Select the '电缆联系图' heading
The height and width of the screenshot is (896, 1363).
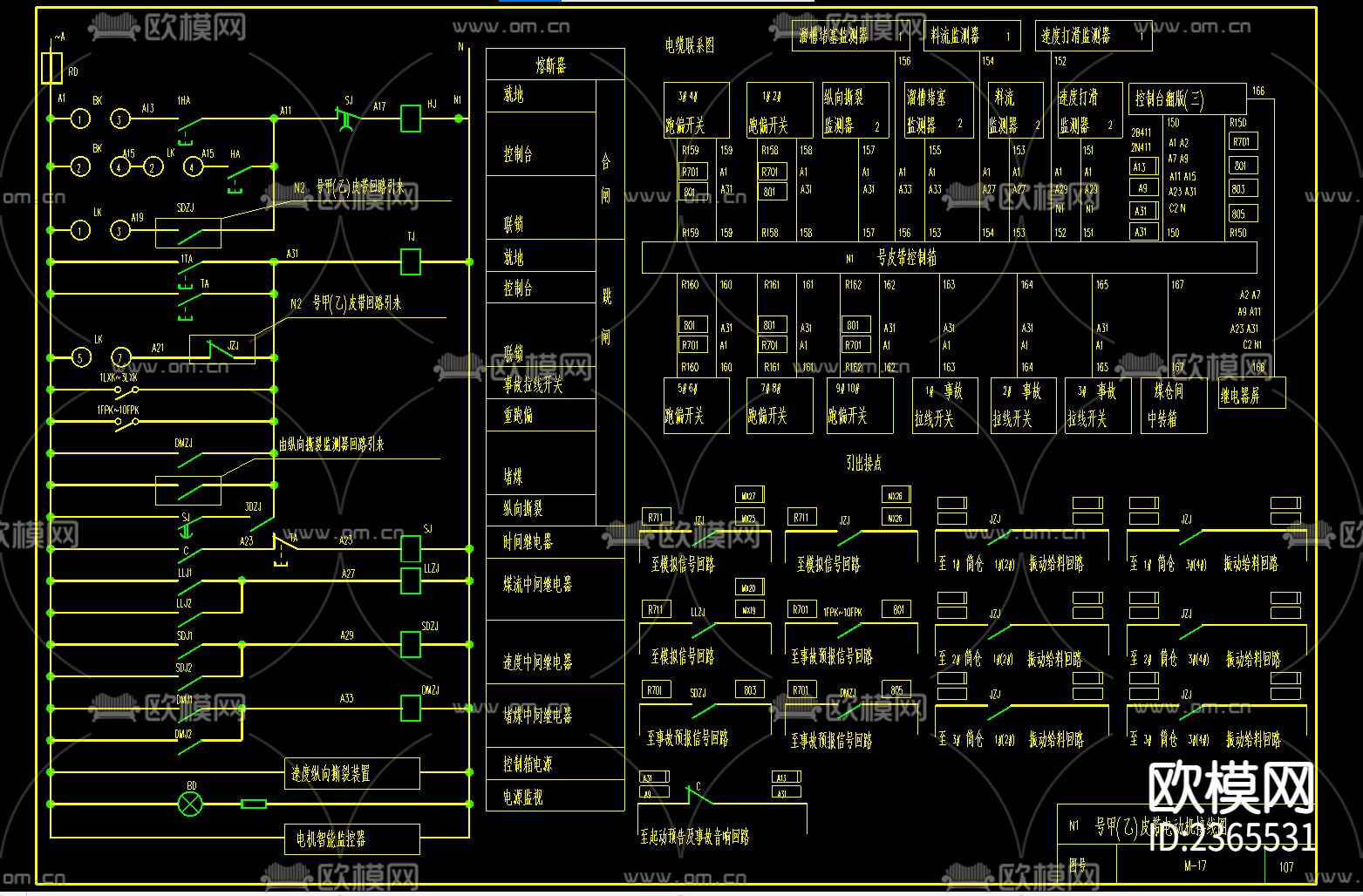point(690,45)
